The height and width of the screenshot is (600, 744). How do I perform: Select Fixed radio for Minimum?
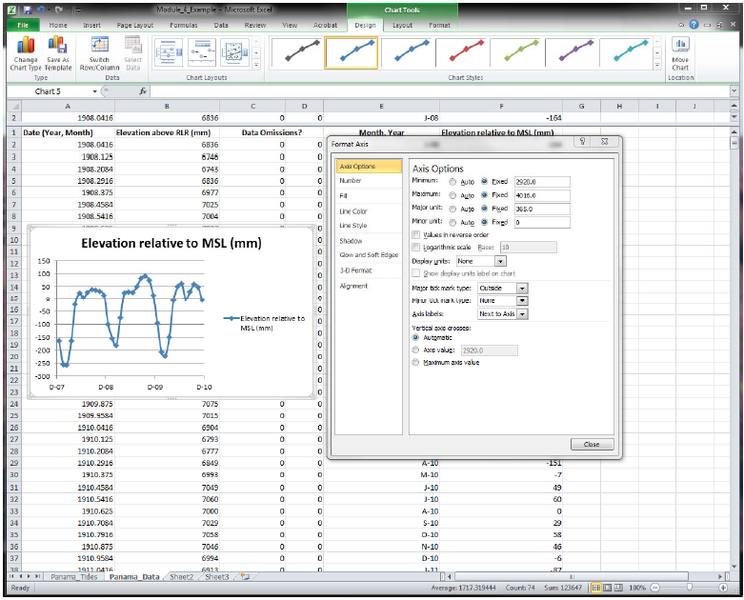tap(484, 181)
